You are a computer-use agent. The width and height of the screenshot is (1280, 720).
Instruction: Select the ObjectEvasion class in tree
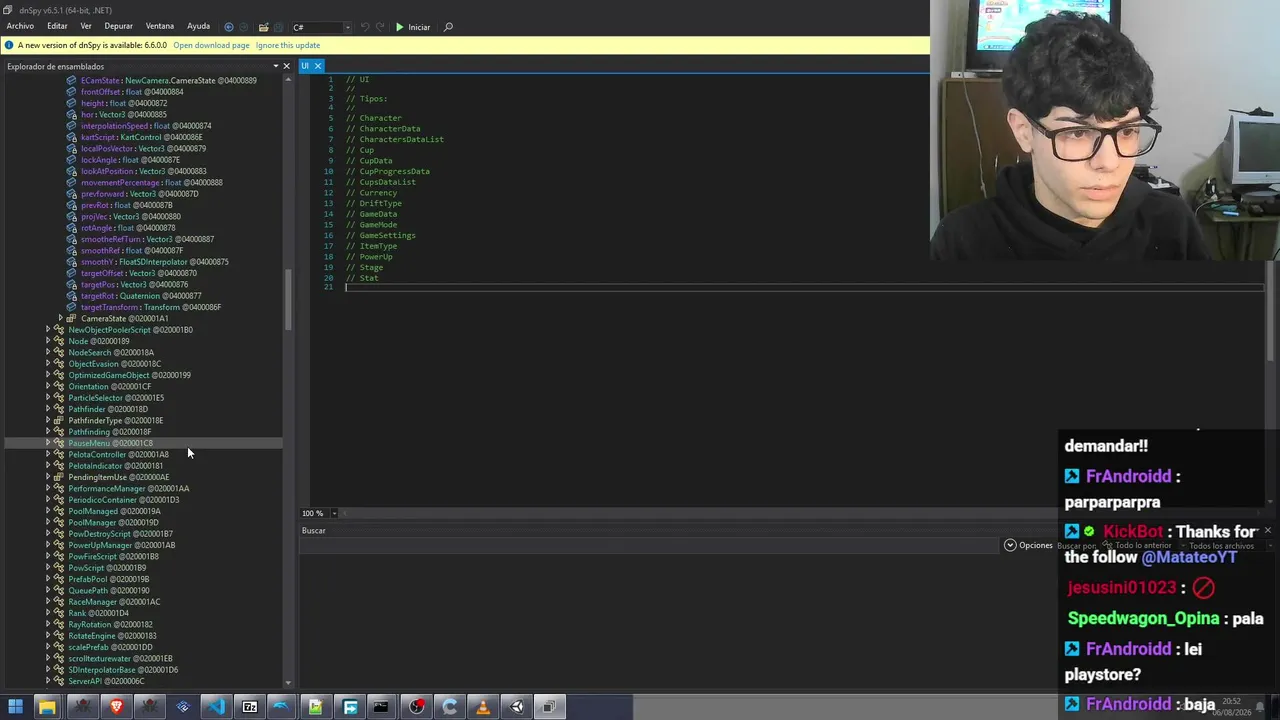coord(114,364)
